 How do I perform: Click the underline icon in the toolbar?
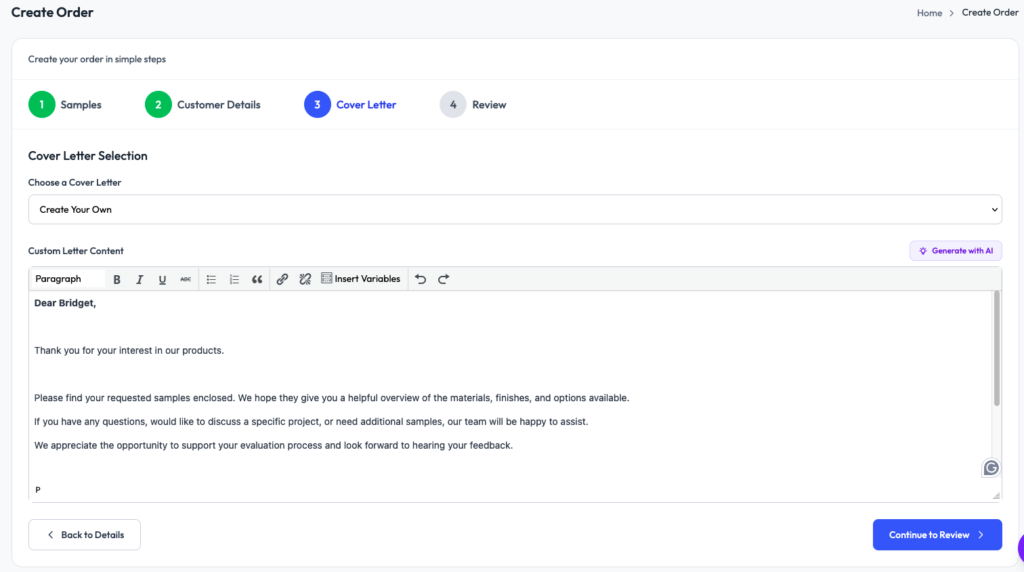[162, 279]
